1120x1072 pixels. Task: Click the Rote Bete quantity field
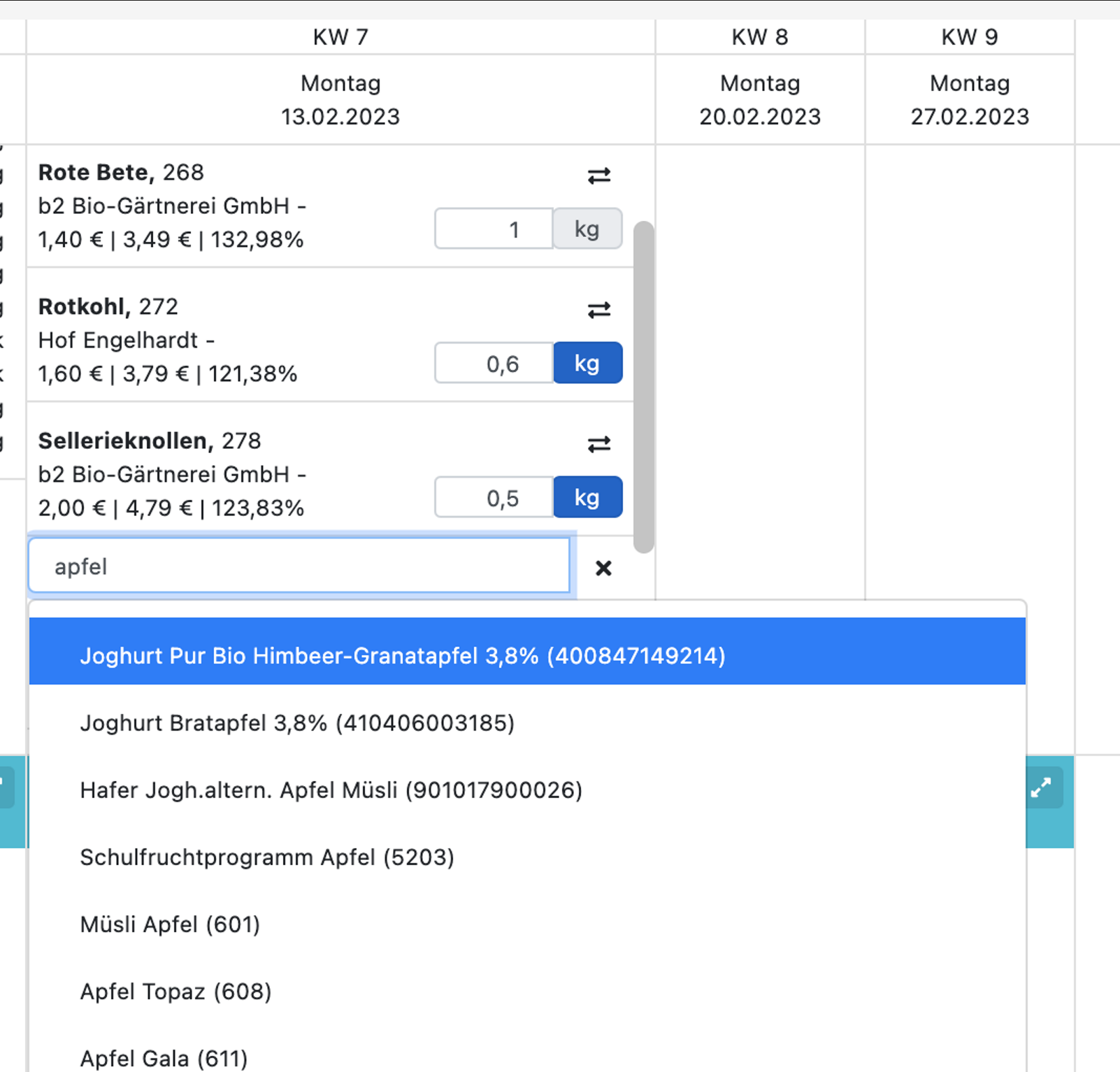(x=494, y=229)
